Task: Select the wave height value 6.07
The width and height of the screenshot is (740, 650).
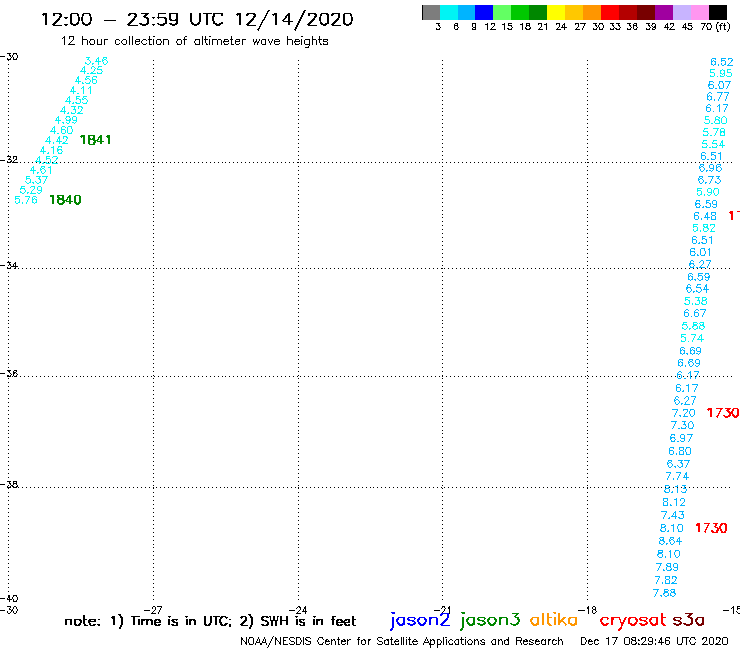Action: pyautogui.click(x=719, y=85)
